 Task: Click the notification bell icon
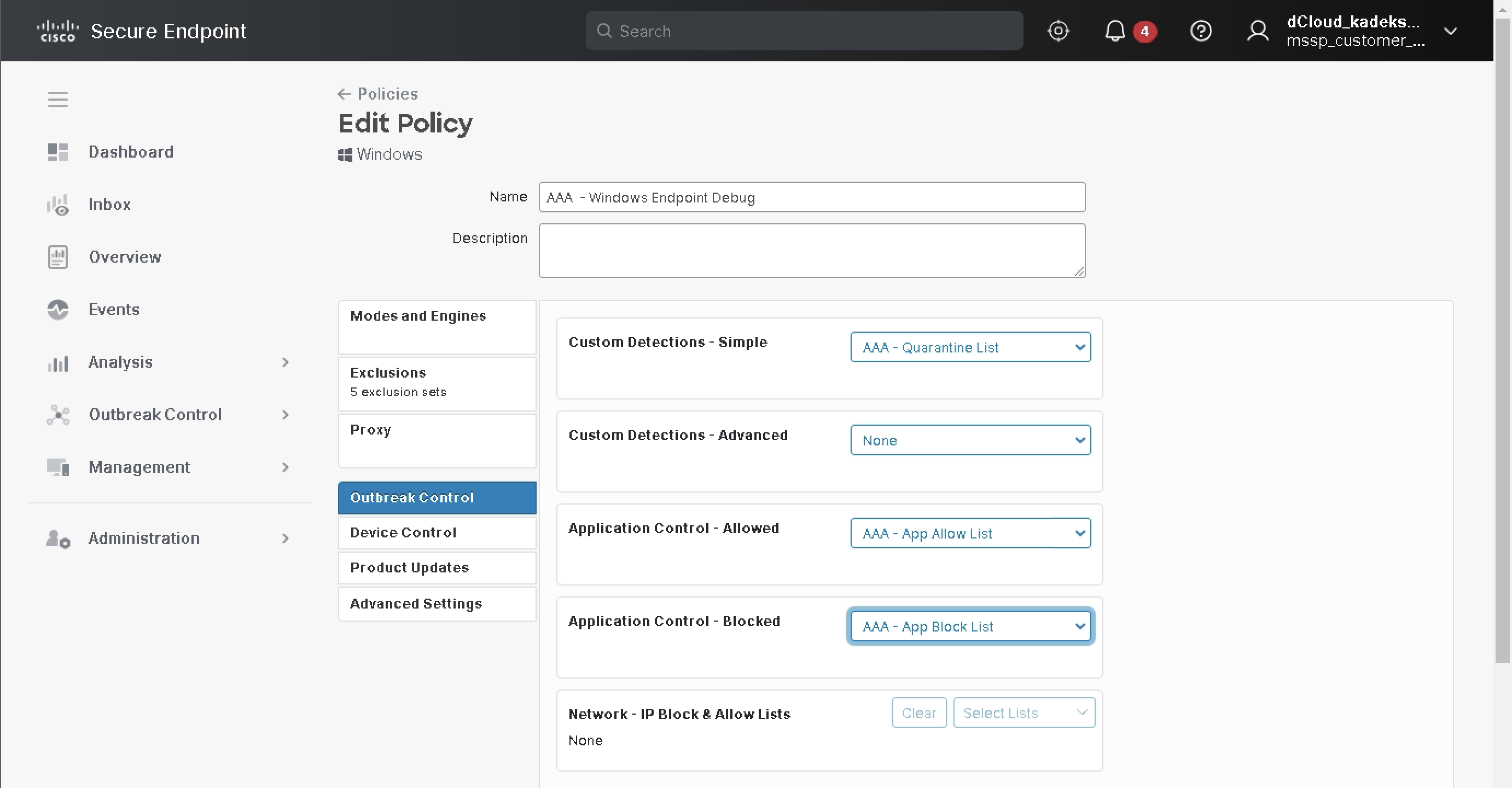[1115, 31]
